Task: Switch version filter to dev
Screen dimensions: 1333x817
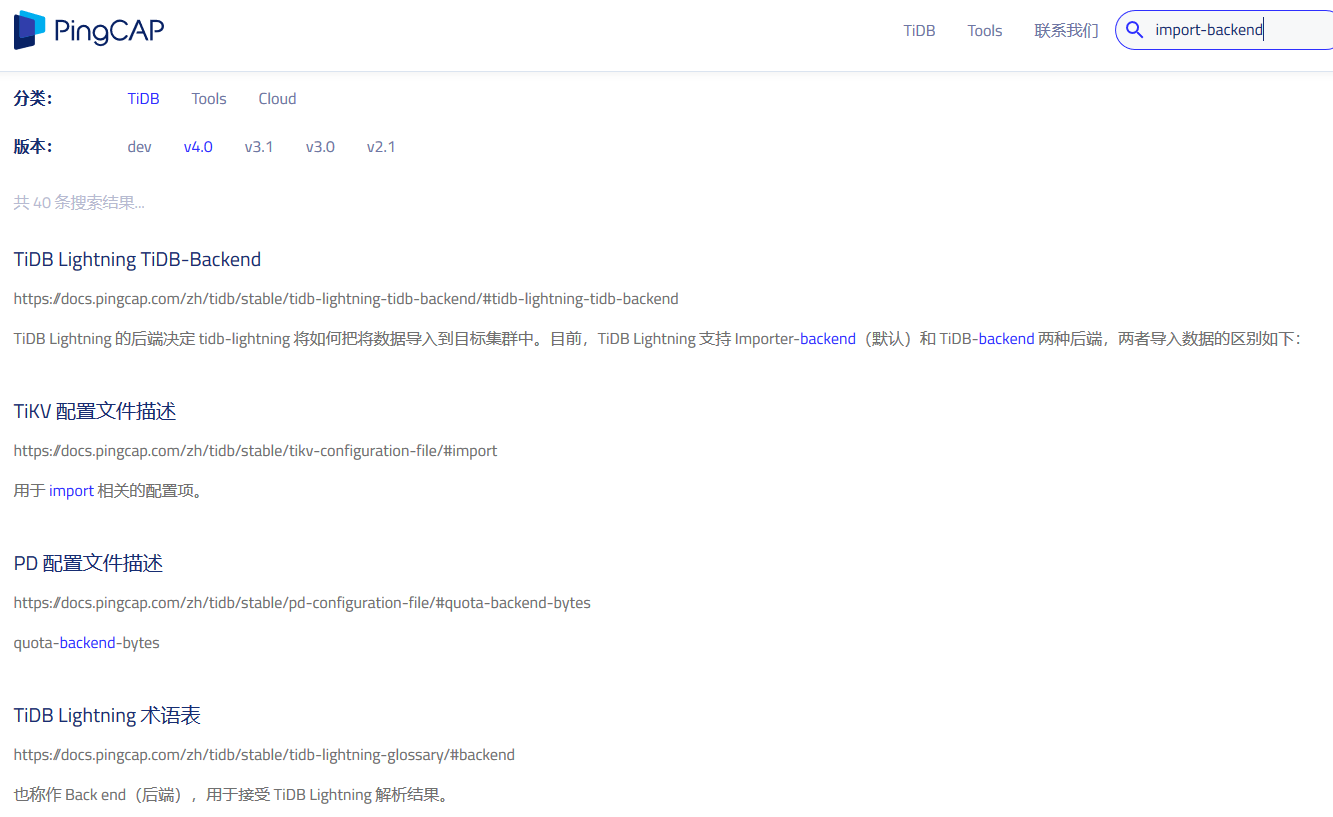Action: (x=139, y=146)
